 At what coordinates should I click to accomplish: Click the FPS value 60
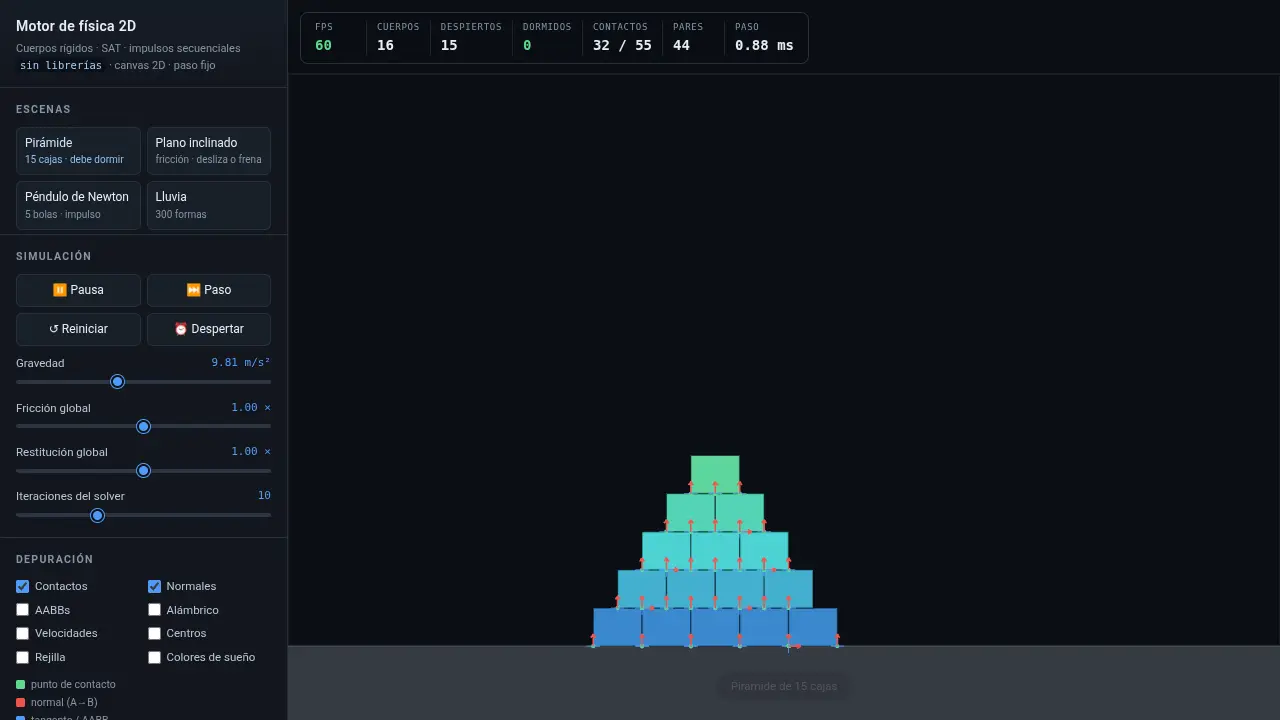pos(323,45)
